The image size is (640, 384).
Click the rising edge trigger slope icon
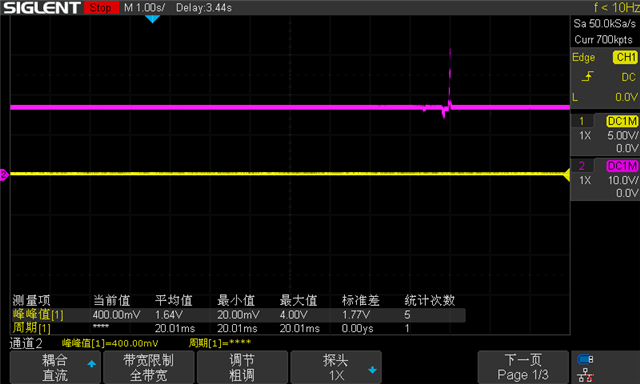[587, 76]
